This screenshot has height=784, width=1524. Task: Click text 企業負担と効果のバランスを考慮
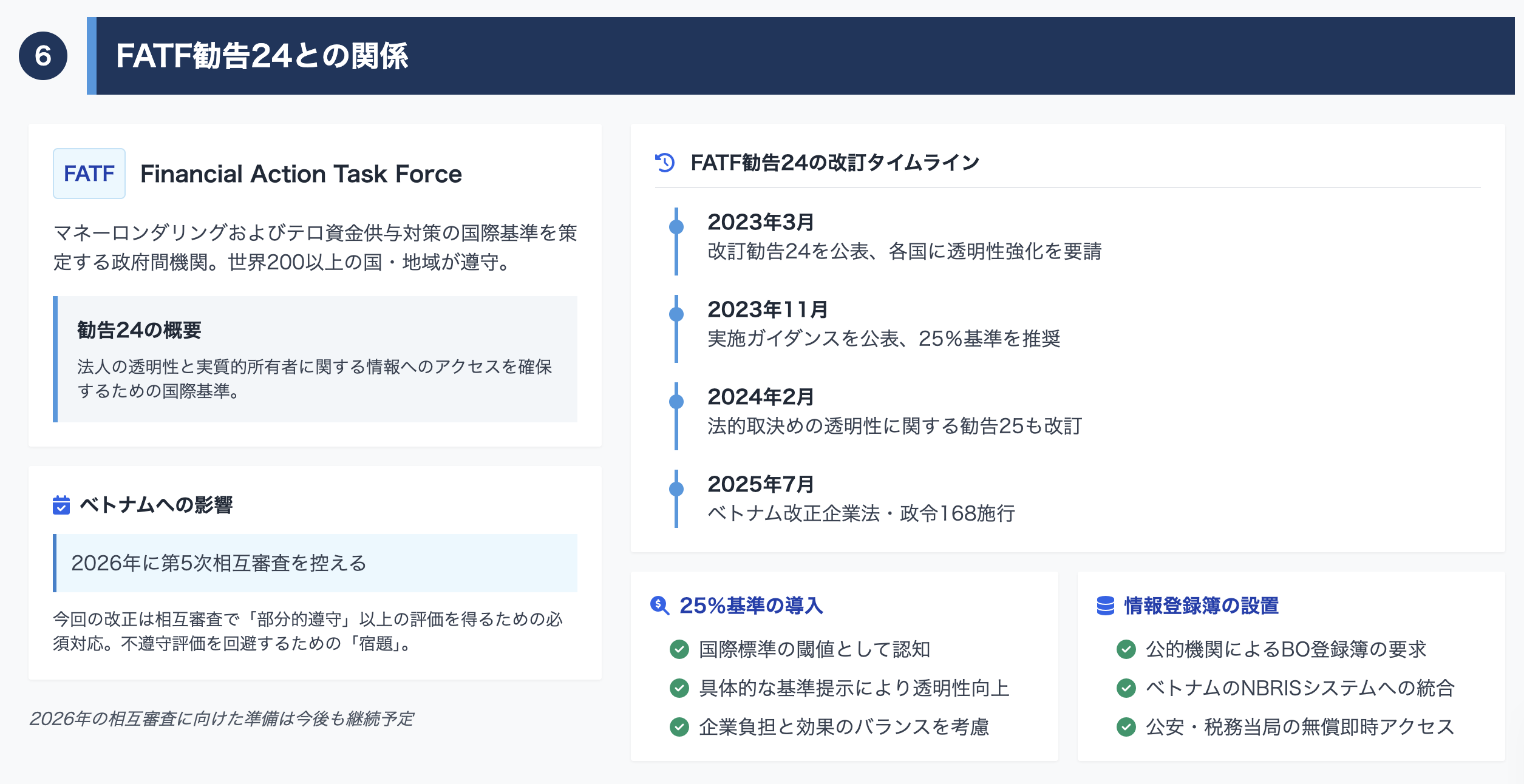coord(844,727)
